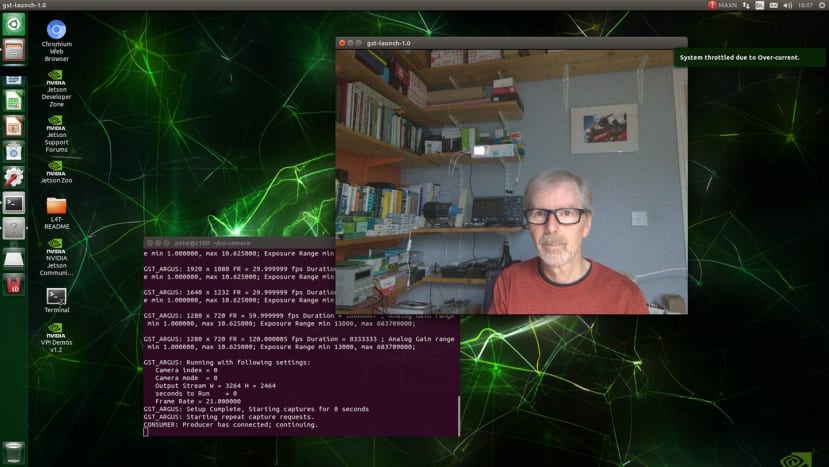Viewport: 829px width, 467px height.
Task: Click 'GST_ARGUS: Starting repeat capture requests.' line
Action: tap(228, 416)
